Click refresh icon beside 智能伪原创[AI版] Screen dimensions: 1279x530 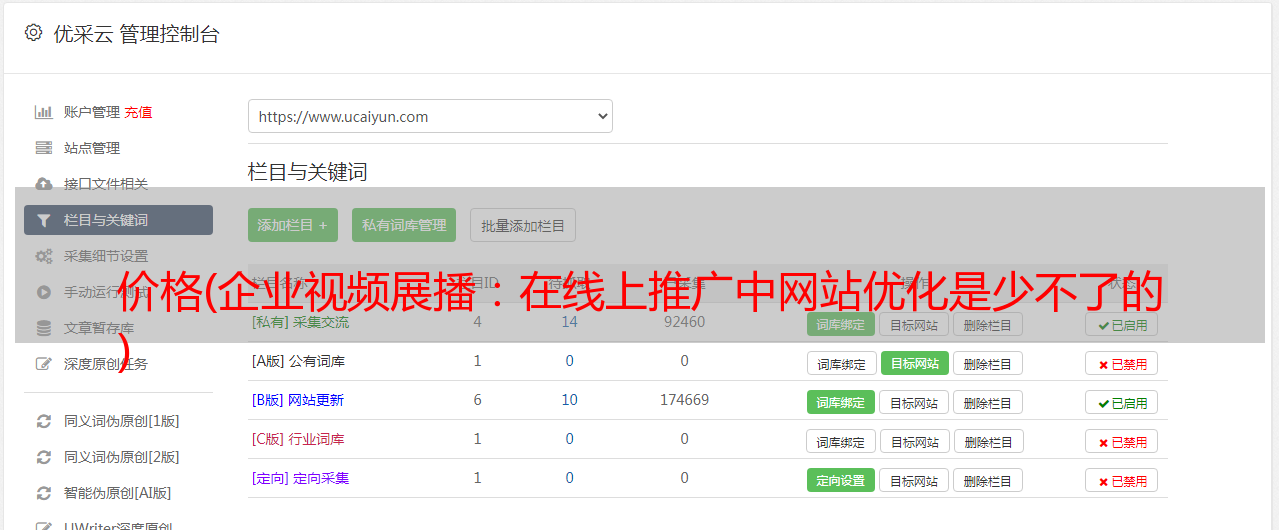point(44,493)
